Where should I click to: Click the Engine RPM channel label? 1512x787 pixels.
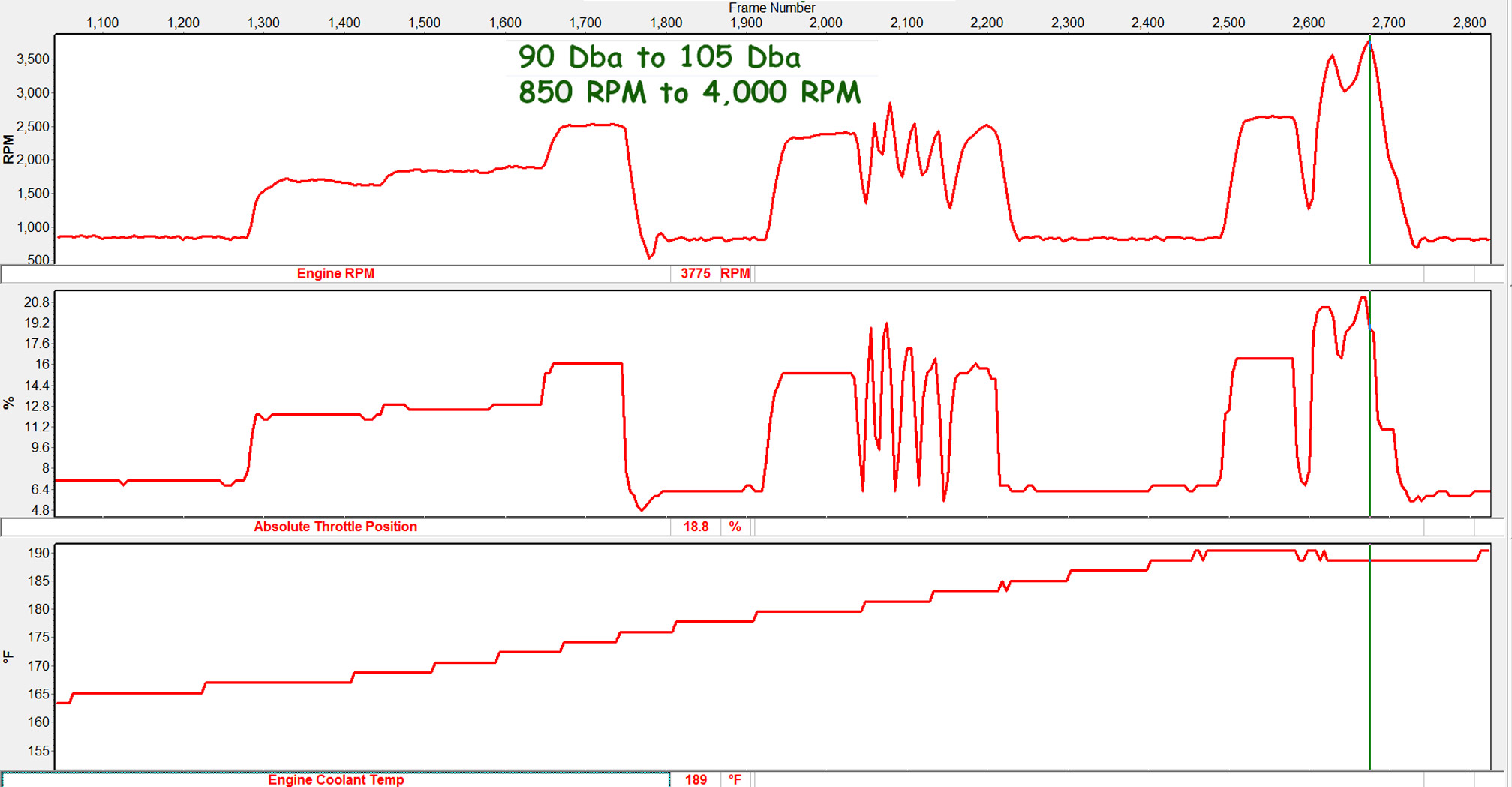[335, 274]
